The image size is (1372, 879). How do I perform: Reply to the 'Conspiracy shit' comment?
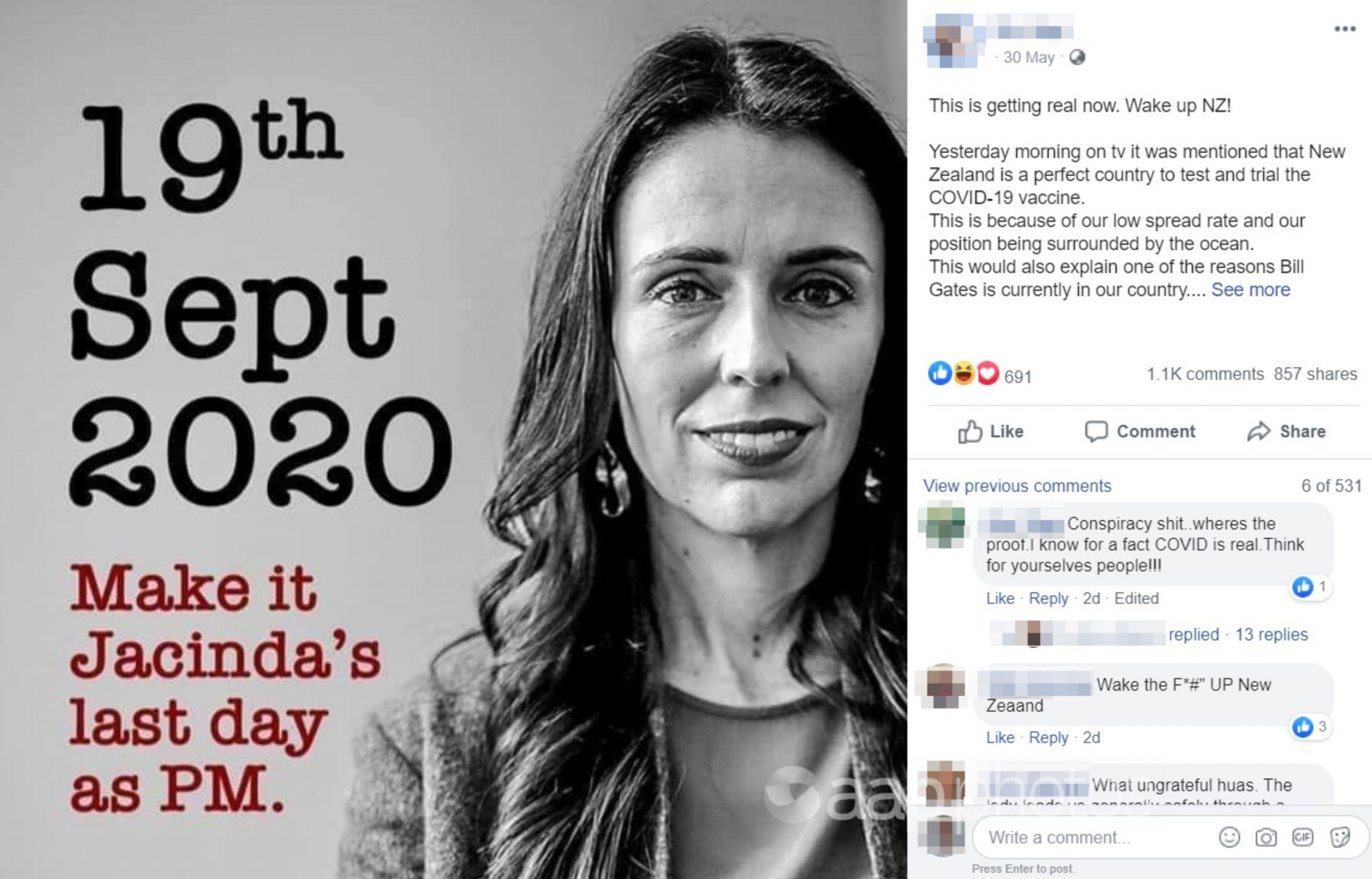coord(1048,598)
